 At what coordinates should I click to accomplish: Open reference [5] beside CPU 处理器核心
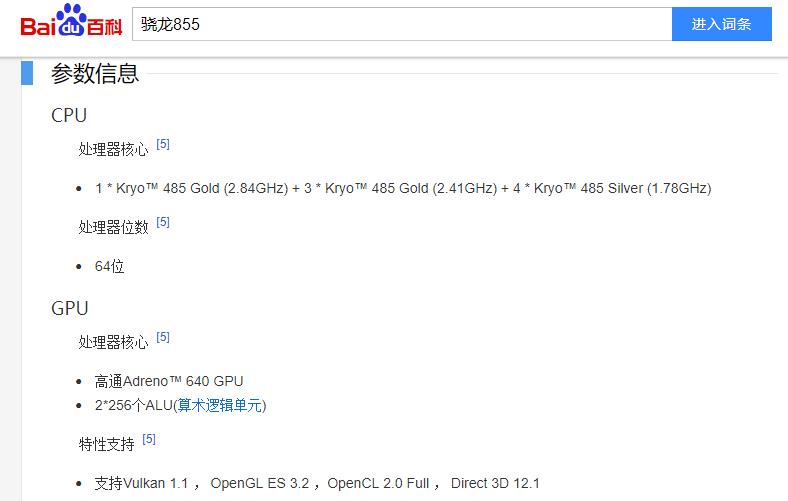click(x=163, y=144)
